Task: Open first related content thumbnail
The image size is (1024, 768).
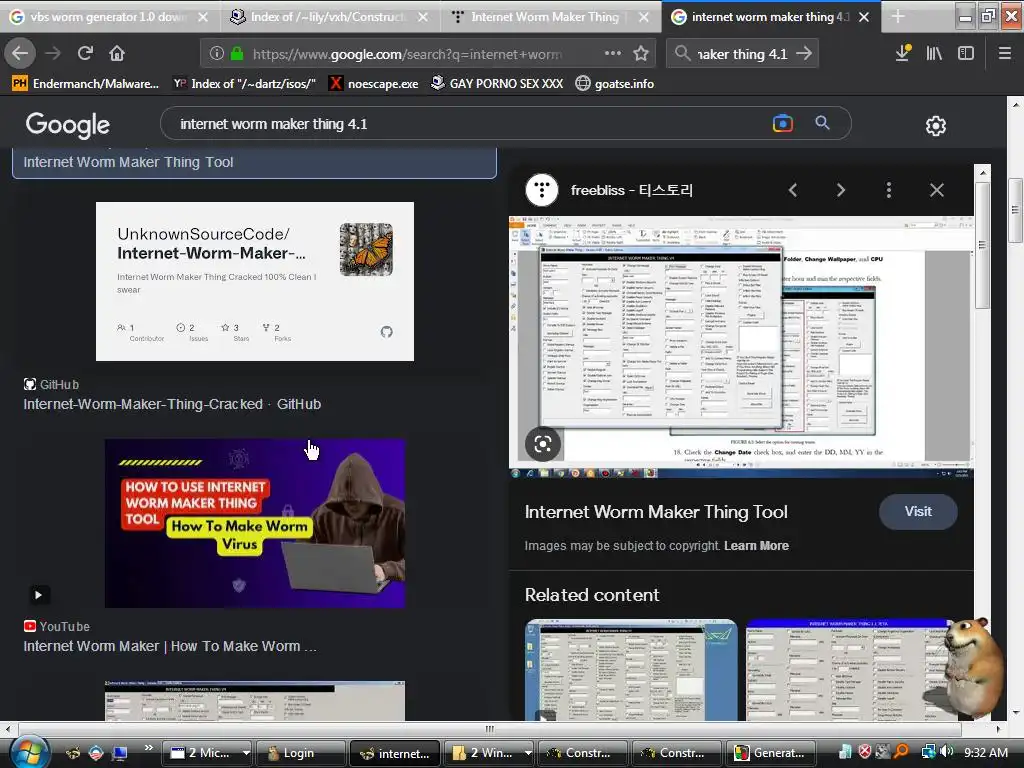Action: click(x=631, y=670)
